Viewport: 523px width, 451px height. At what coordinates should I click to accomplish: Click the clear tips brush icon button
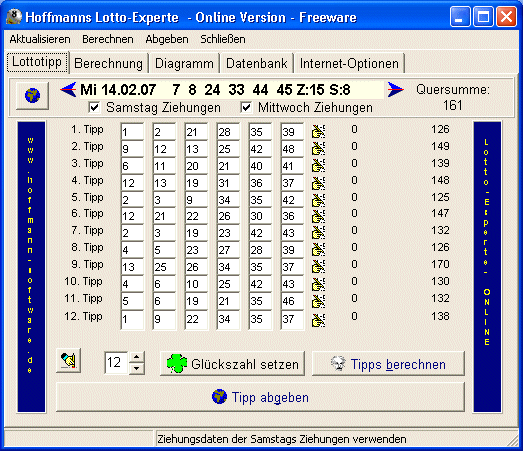[68, 361]
